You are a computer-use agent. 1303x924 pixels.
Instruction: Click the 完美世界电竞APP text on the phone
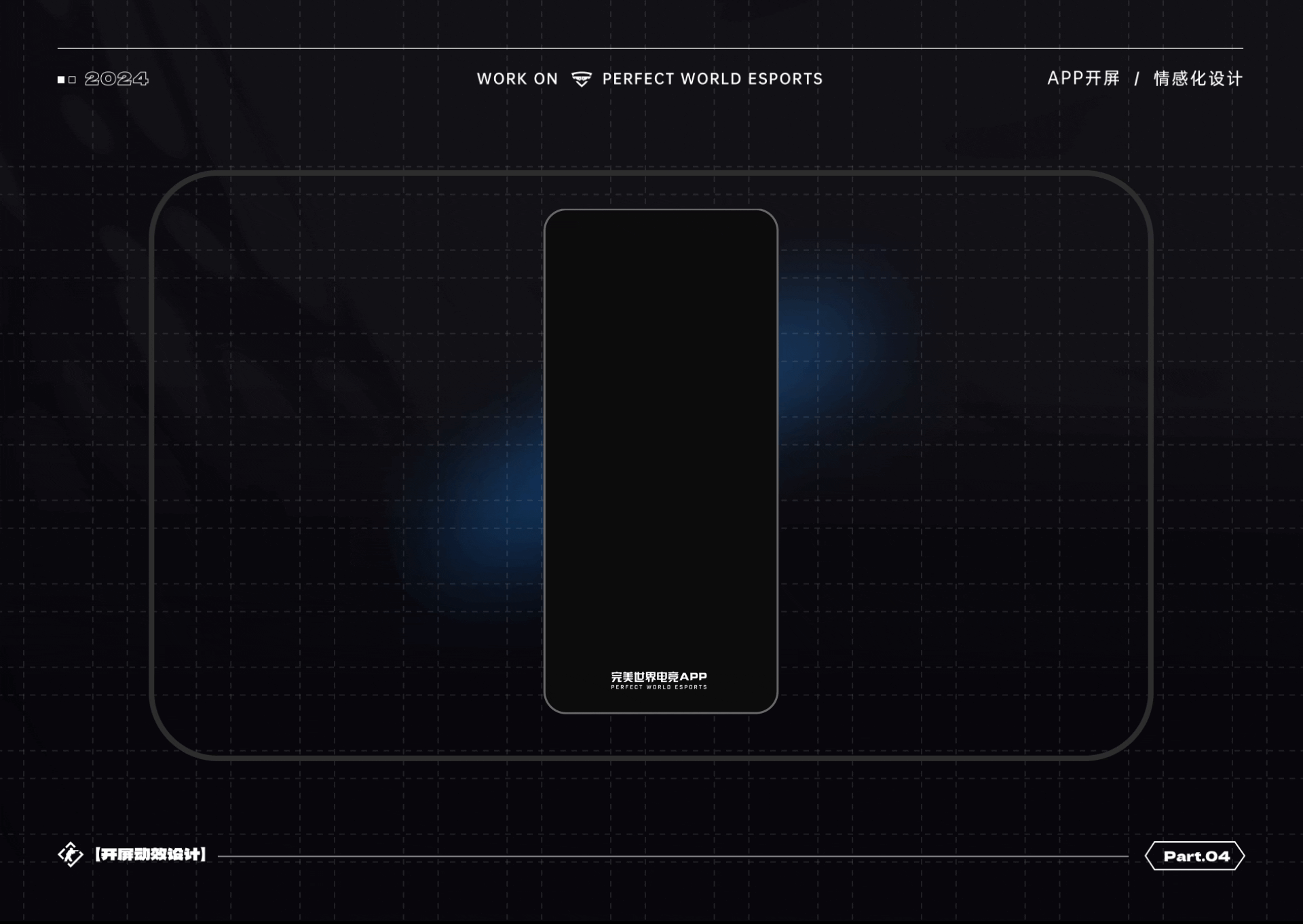click(658, 676)
